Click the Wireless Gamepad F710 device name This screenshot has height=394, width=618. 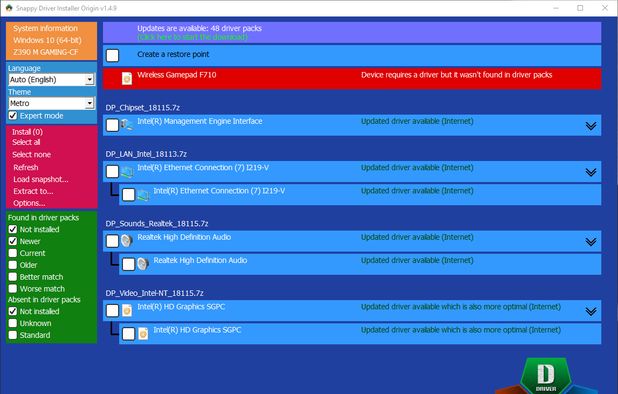(177, 75)
